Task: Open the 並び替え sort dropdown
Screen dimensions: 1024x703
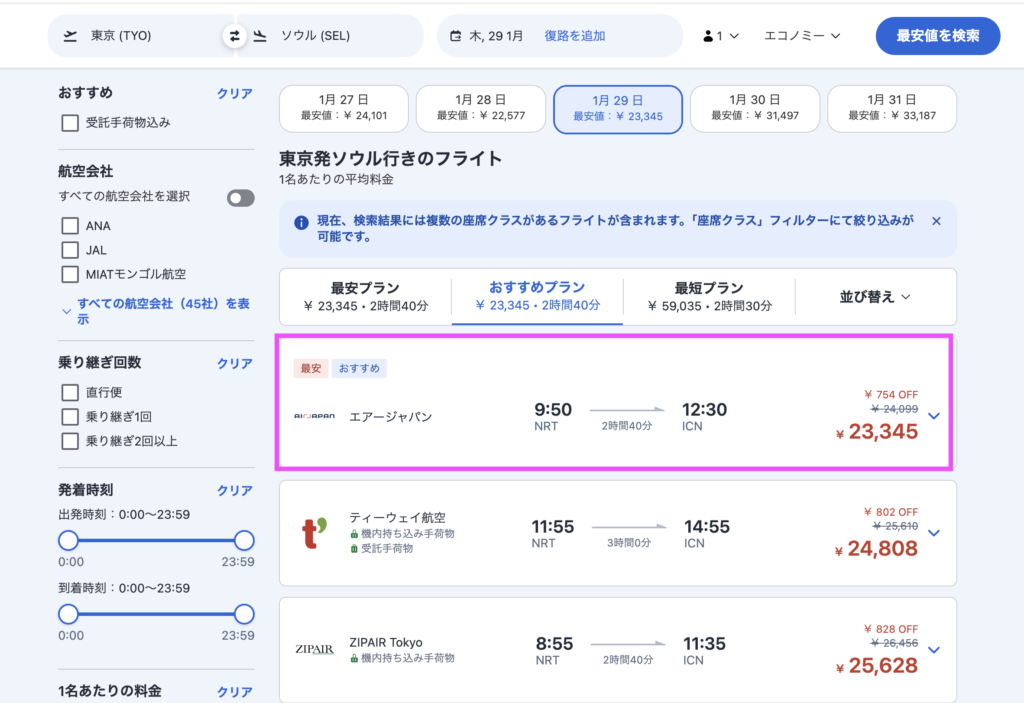Action: (875, 297)
